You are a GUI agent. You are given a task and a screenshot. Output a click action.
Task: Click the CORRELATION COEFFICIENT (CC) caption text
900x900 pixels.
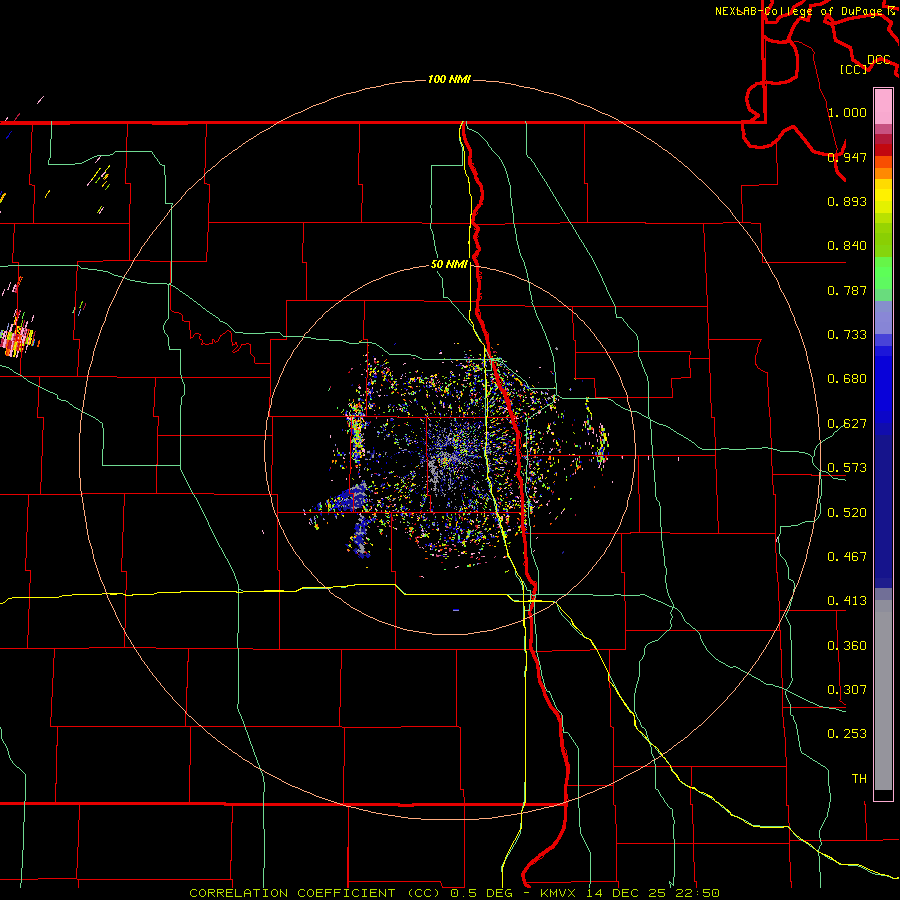[x=315, y=893]
